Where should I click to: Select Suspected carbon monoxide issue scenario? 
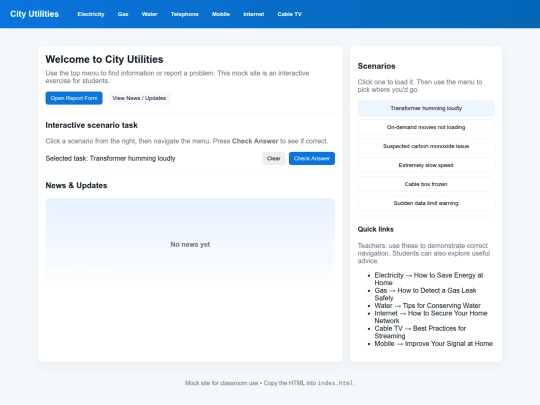click(426, 146)
